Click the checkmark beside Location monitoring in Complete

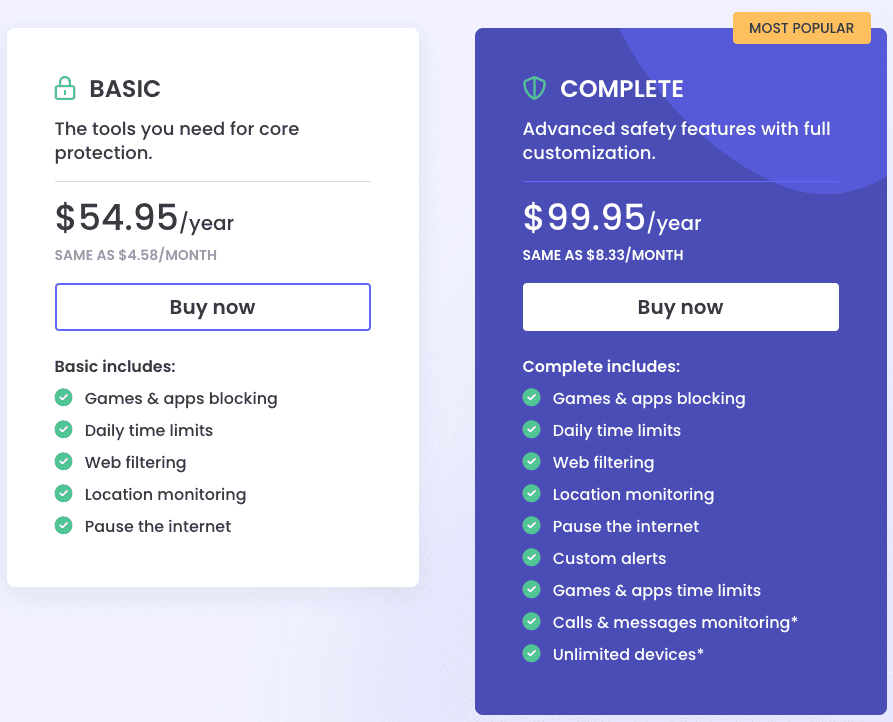click(x=532, y=493)
